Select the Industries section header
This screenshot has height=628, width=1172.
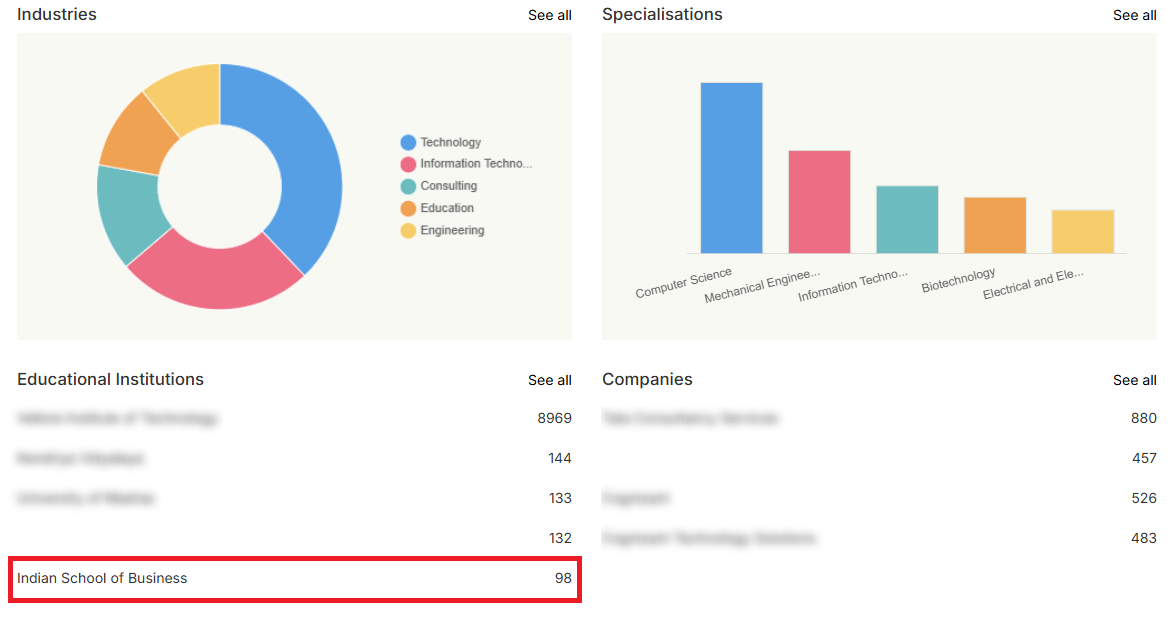(x=56, y=14)
